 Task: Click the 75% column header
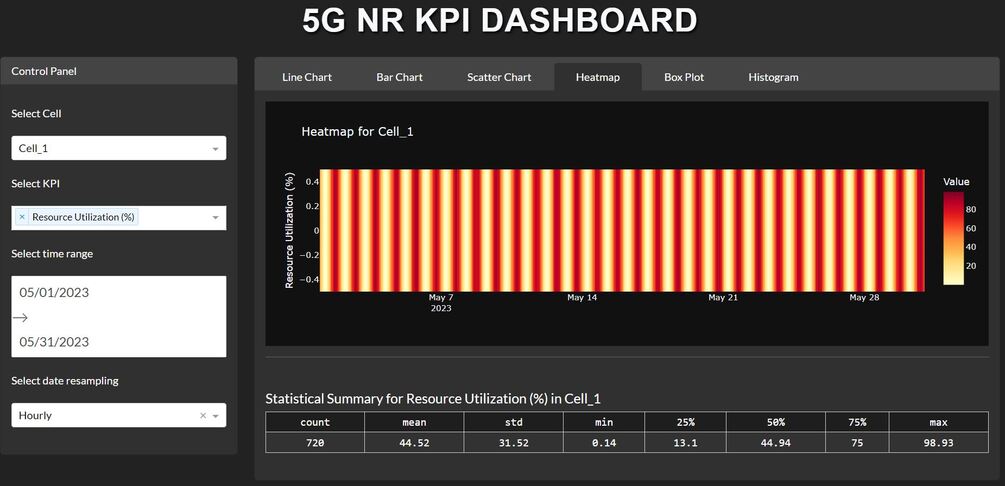(857, 422)
